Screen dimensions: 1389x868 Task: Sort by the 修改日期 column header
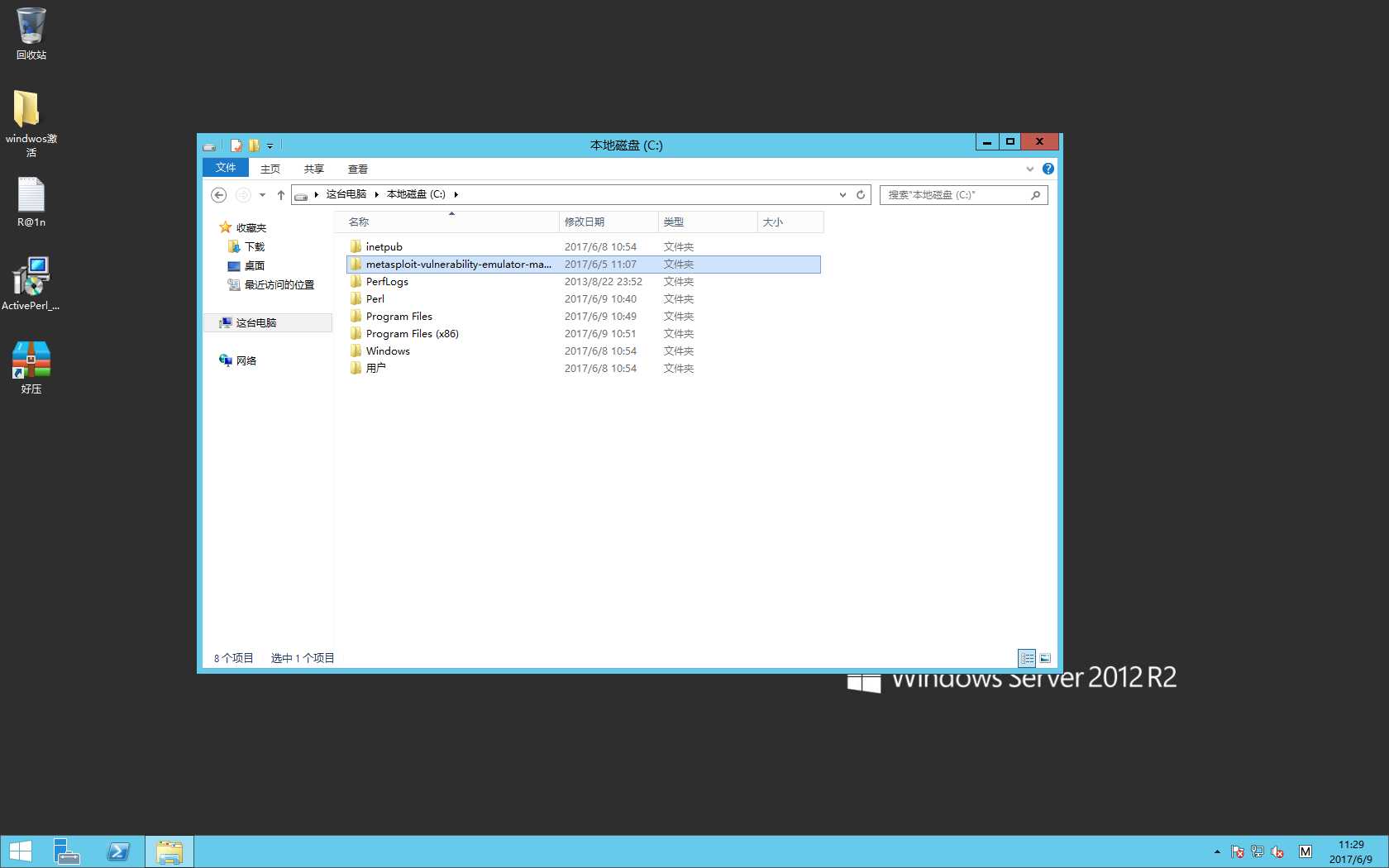click(609, 222)
